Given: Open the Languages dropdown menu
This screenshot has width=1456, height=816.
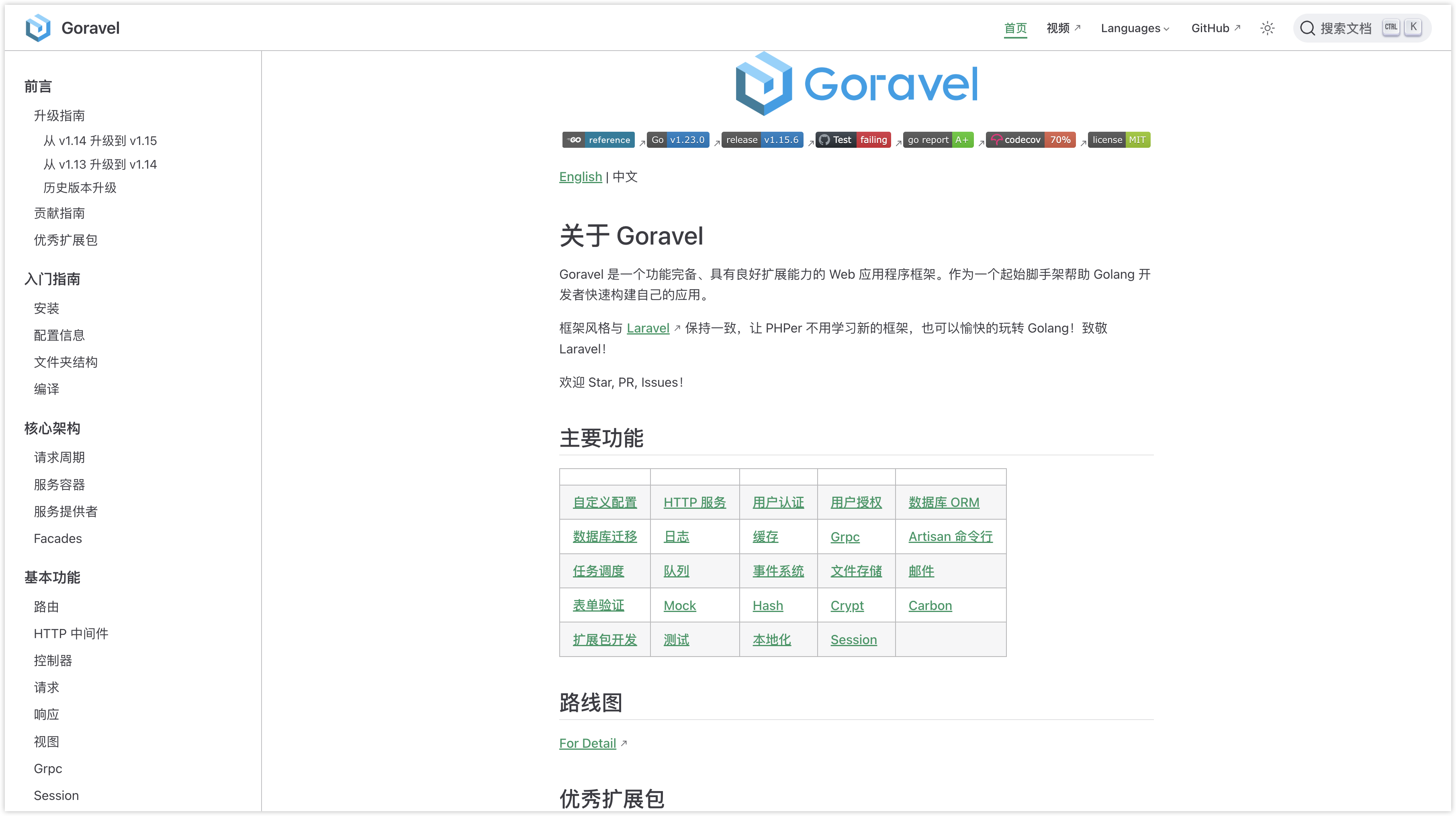Looking at the screenshot, I should (x=1135, y=28).
